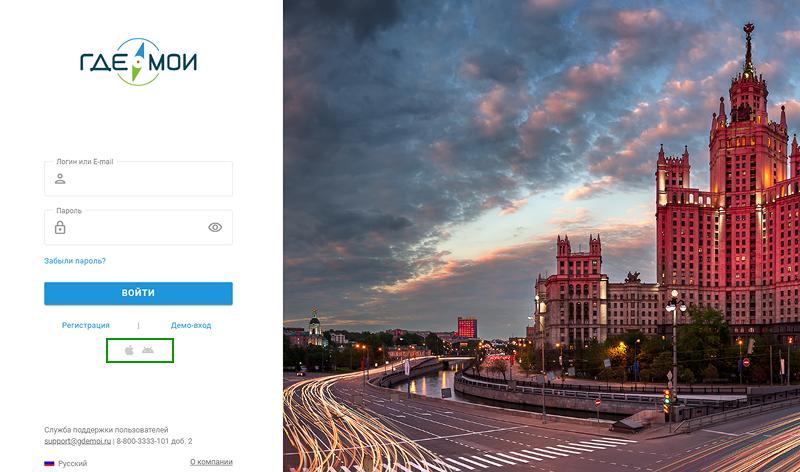800x472 pixels.
Task: Open the Apple iOS app link
Action: [129, 350]
